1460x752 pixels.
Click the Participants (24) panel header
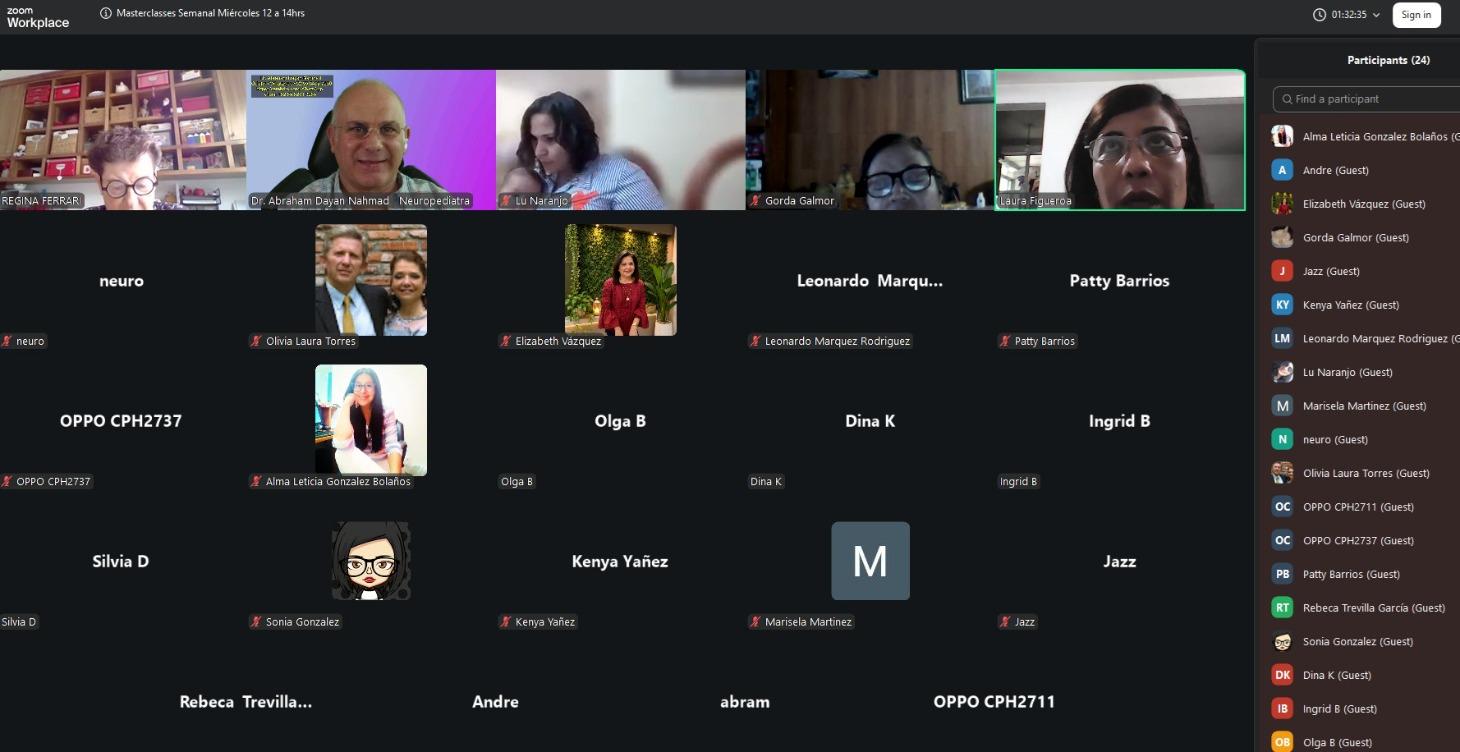[1388, 60]
